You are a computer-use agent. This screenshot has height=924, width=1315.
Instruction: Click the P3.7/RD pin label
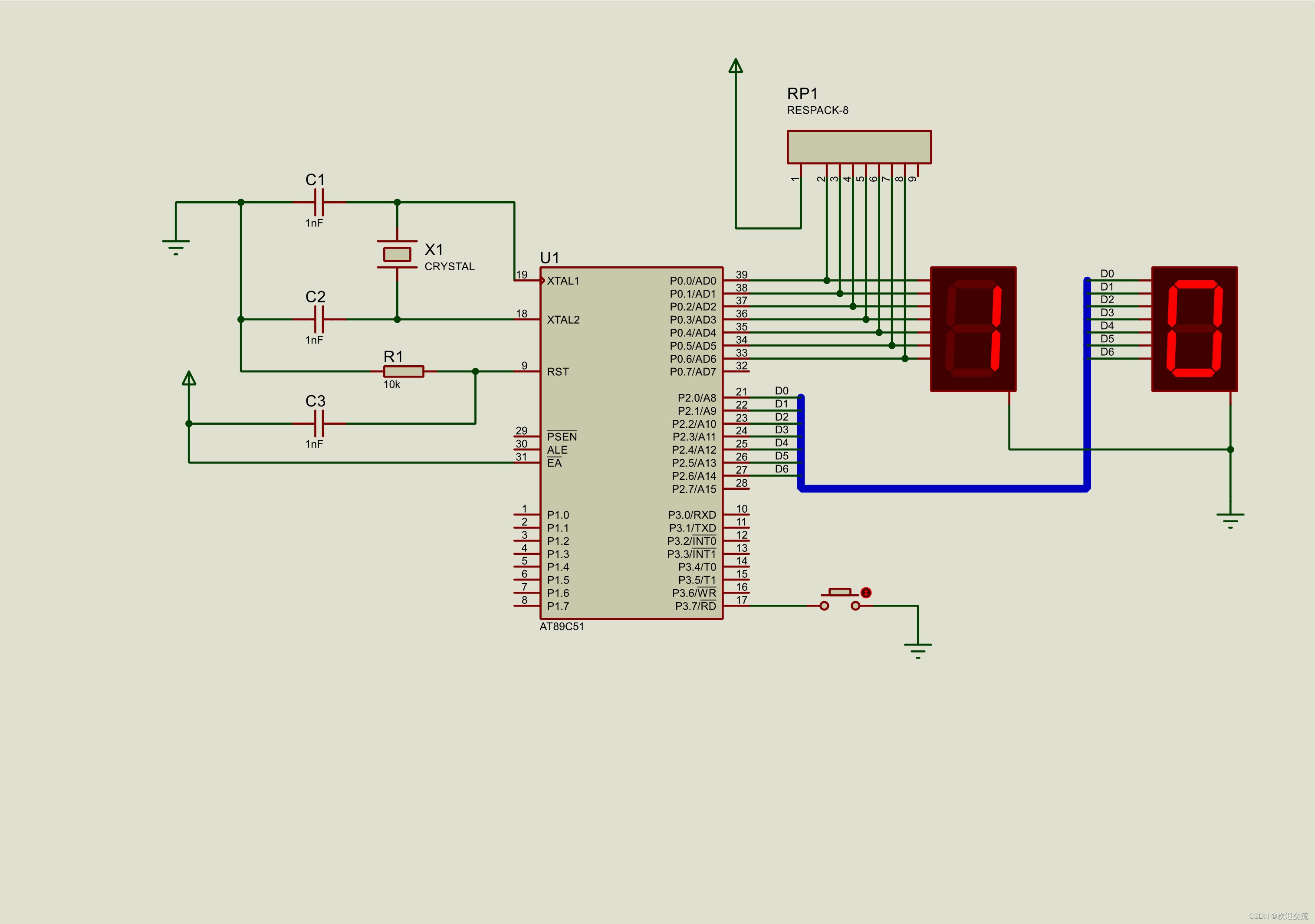coord(695,606)
